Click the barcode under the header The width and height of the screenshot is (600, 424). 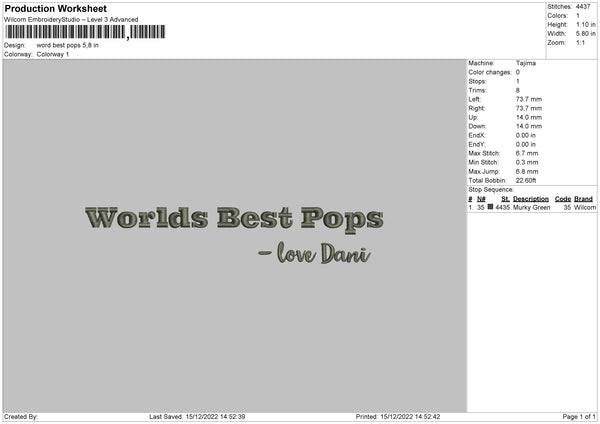point(85,32)
